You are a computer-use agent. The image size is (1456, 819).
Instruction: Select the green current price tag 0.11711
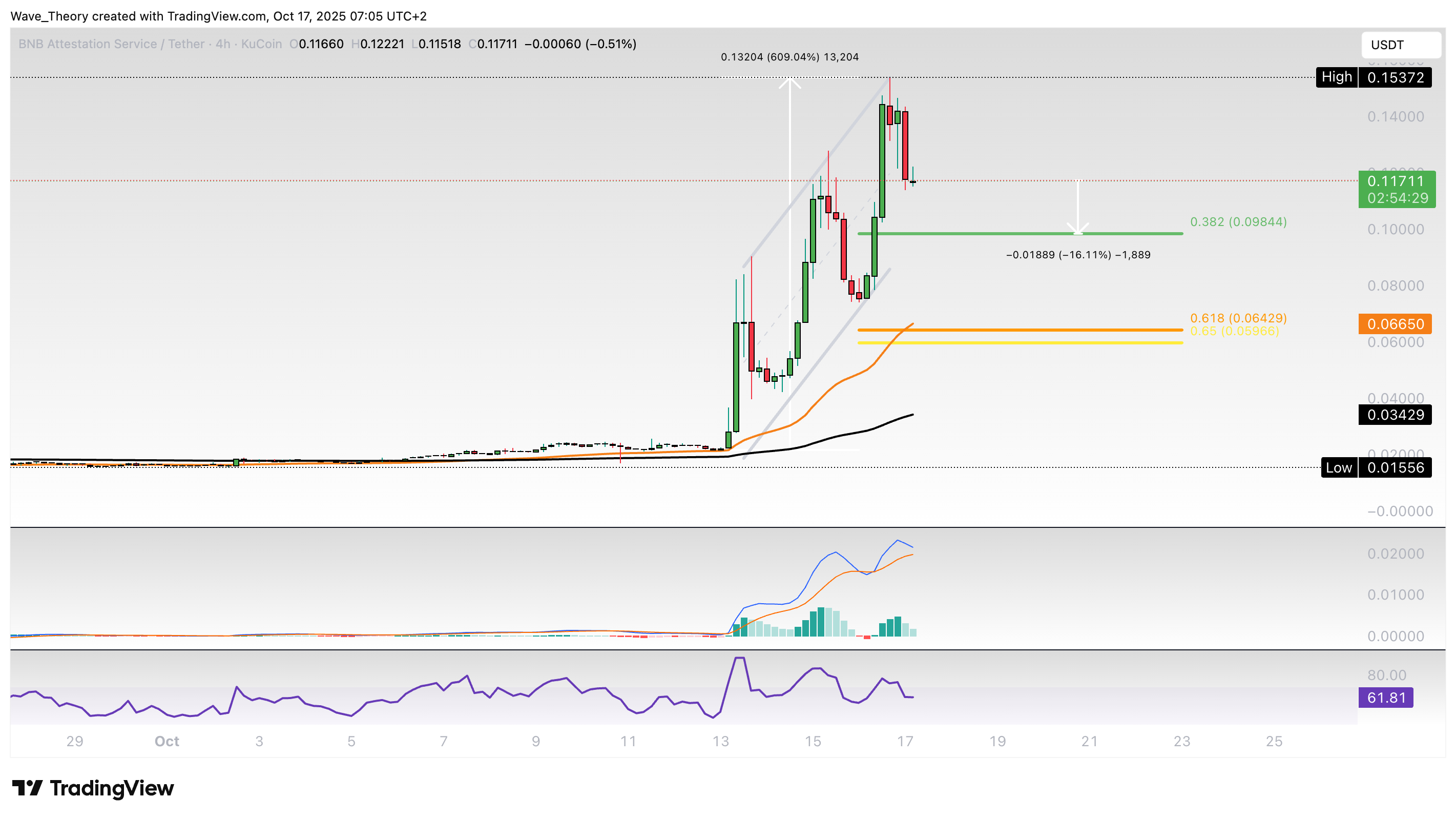point(1396,189)
